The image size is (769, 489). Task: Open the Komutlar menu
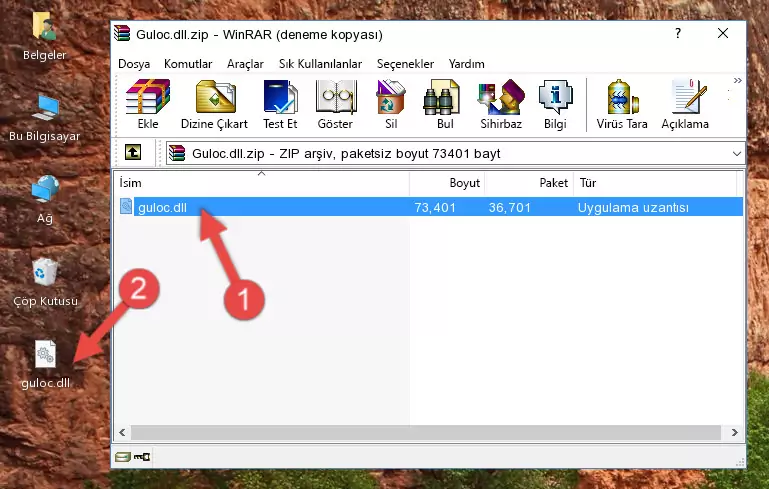tap(188, 64)
